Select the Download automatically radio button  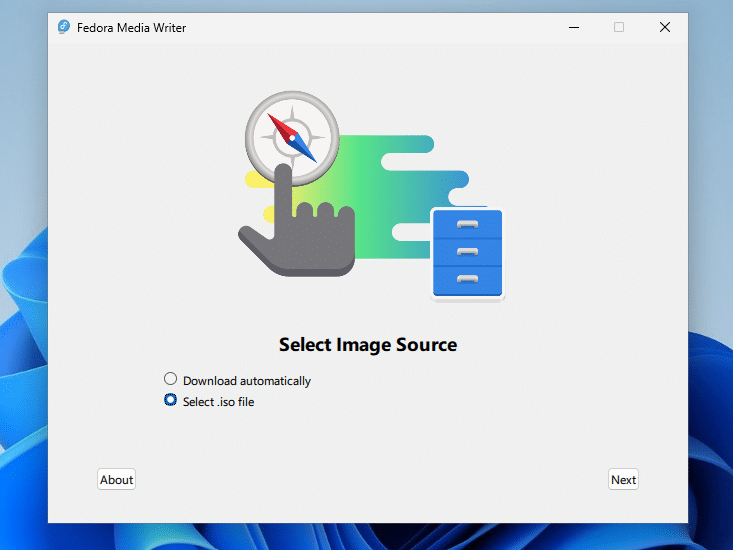171,379
